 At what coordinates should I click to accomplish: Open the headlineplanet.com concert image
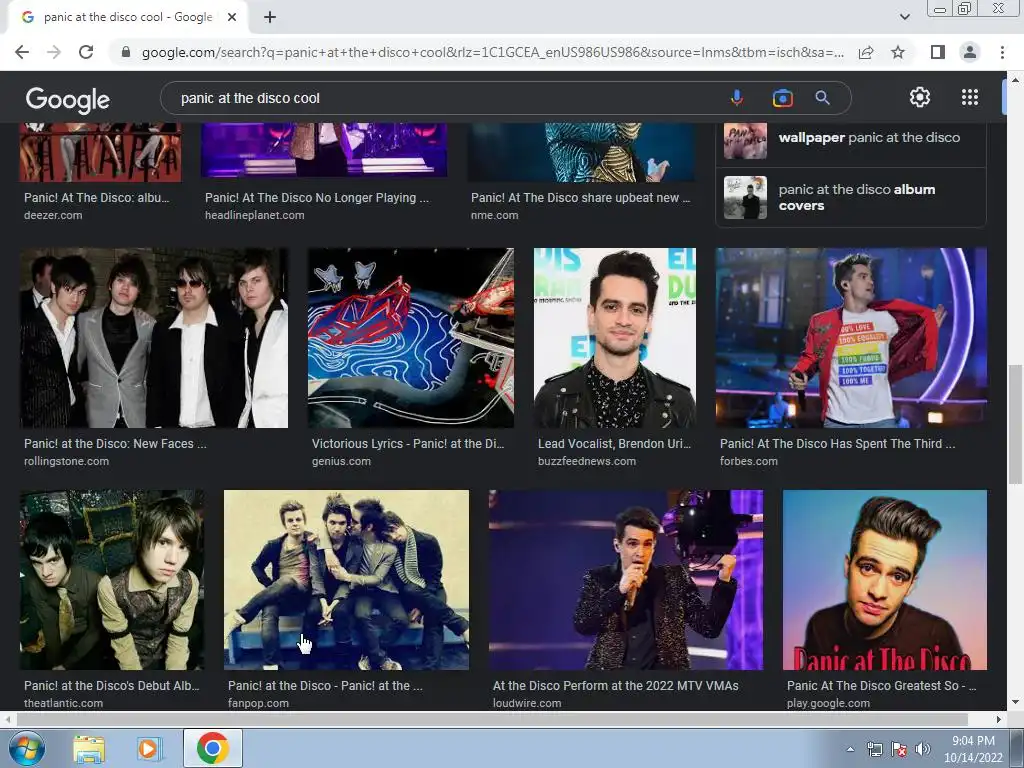[x=324, y=150]
